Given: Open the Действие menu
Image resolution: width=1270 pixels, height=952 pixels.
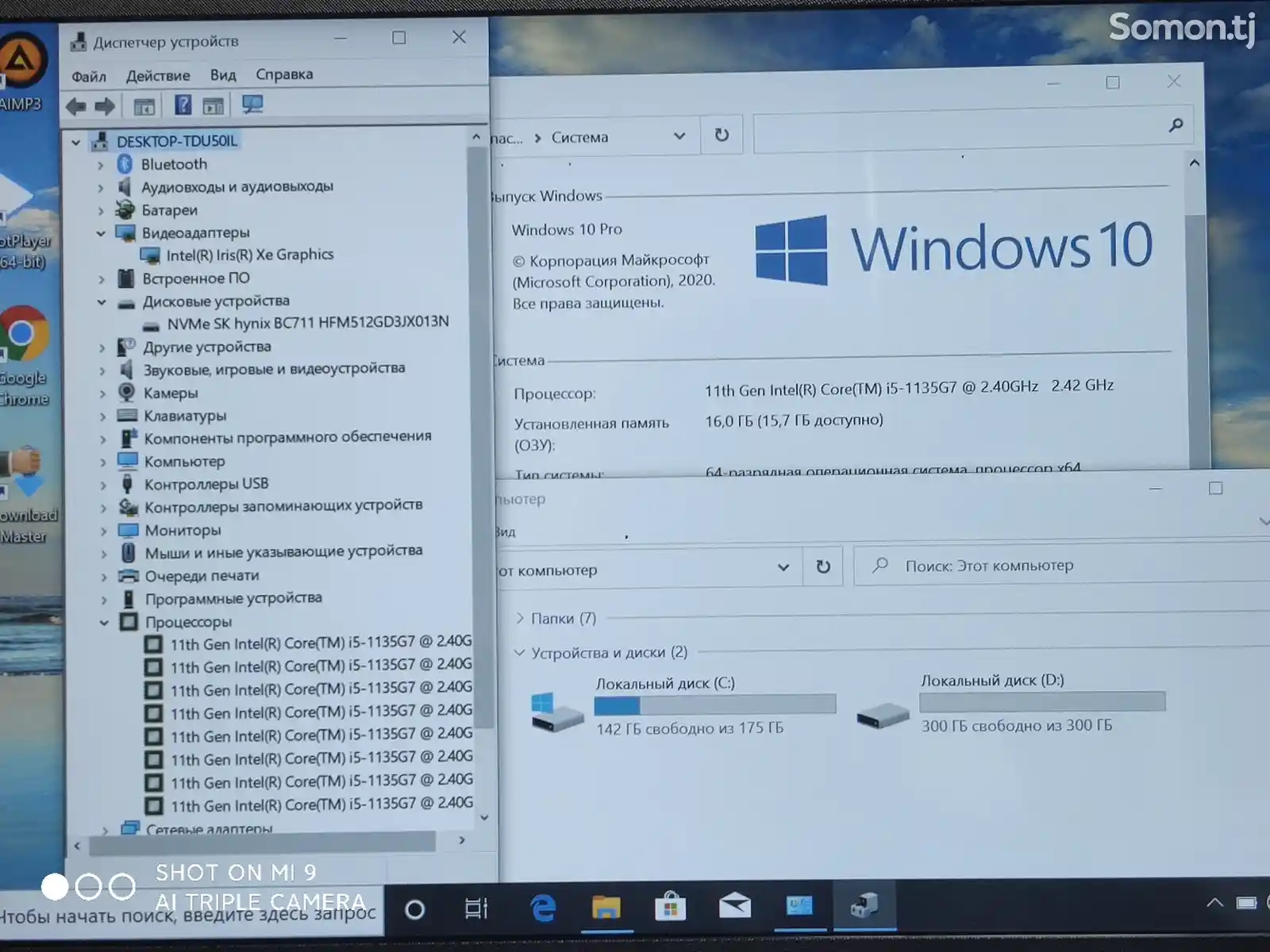Looking at the screenshot, I should pos(158,75).
